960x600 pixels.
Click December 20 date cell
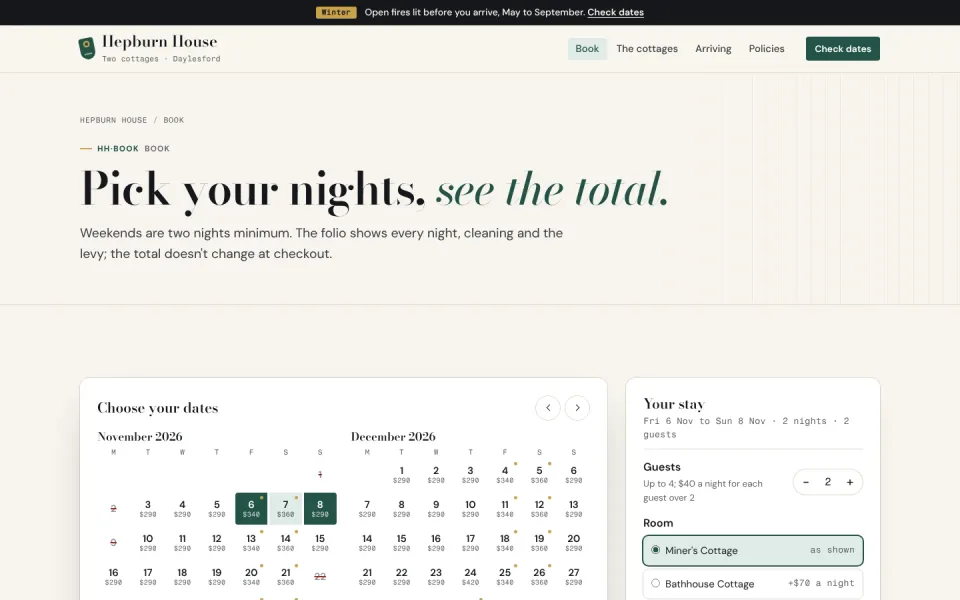(574, 542)
